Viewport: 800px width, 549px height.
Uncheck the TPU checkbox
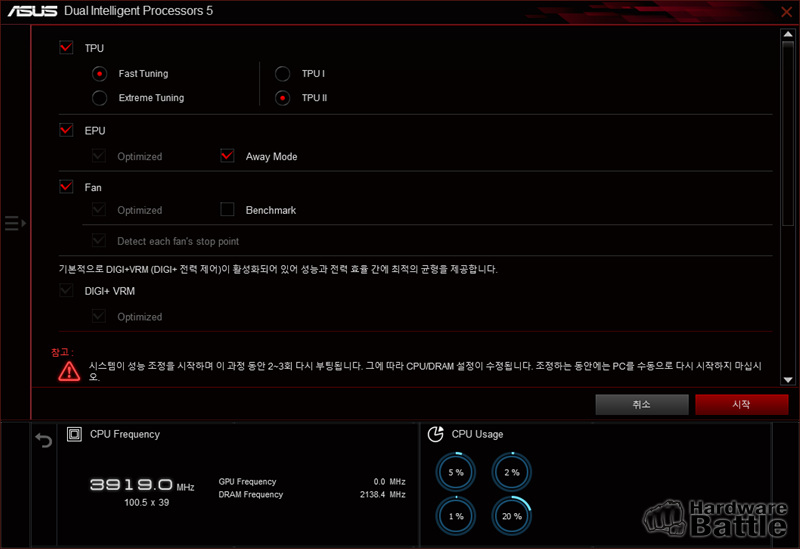[x=66, y=48]
